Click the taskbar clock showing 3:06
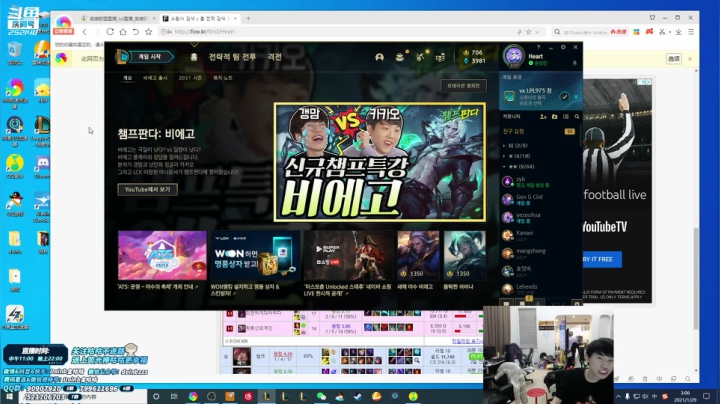Viewport: 720px width, 404px height. coord(685,396)
